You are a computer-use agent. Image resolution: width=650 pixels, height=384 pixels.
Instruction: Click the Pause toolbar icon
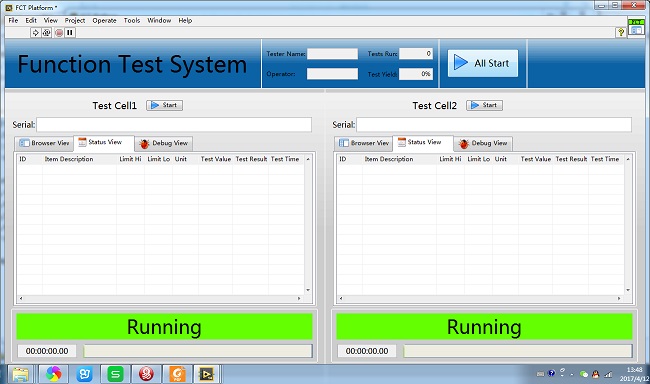pyautogui.click(x=70, y=32)
